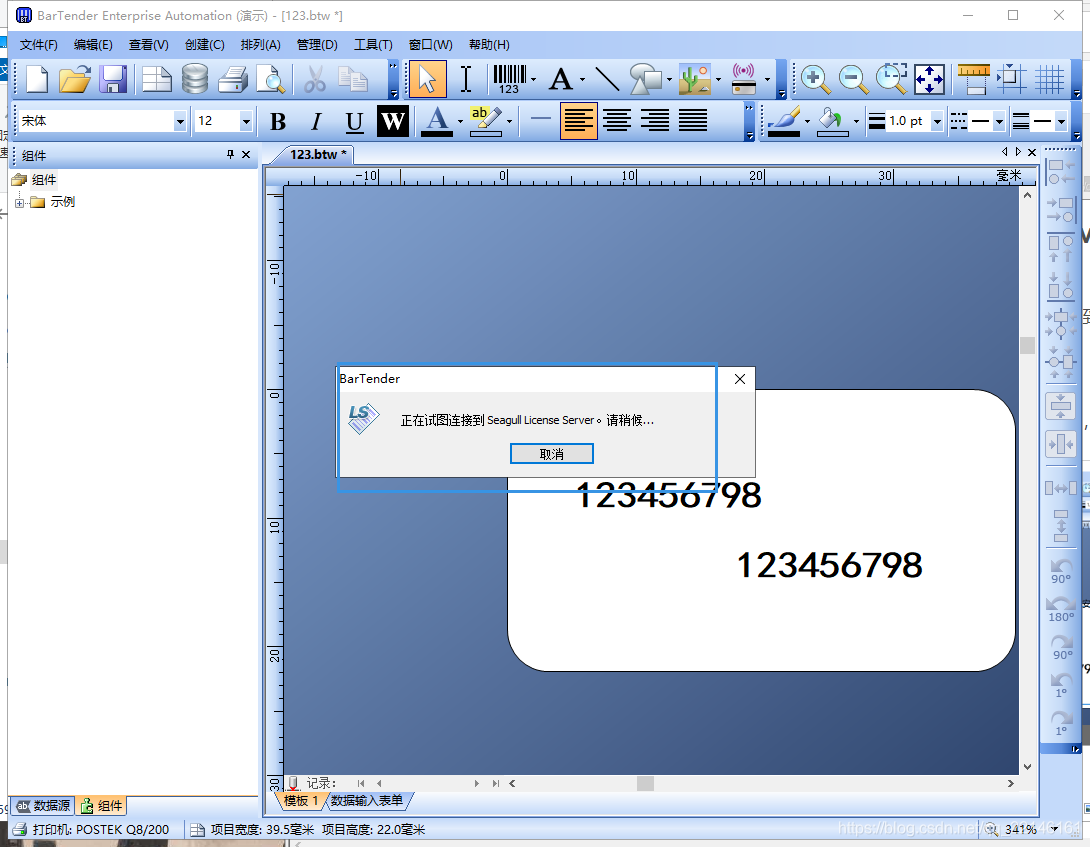Viewport: 1090px width, 847px height.
Task: Set left text alignment
Action: [578, 121]
